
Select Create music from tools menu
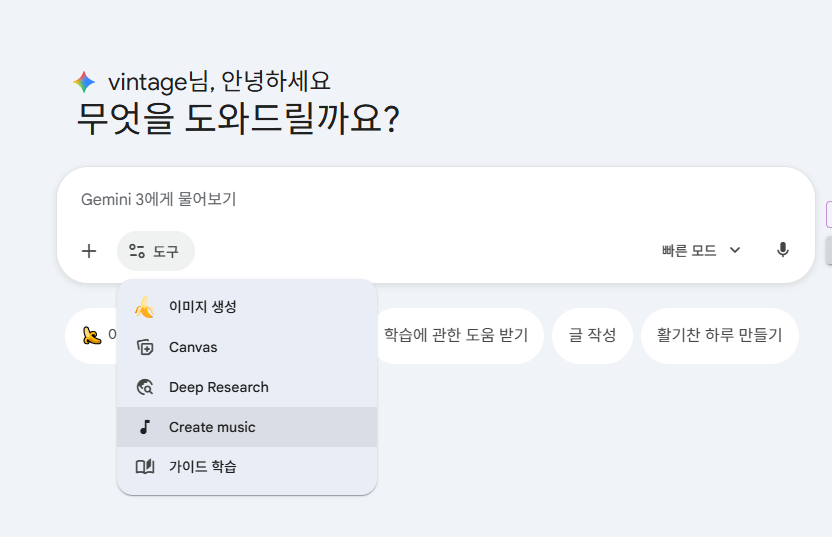(x=212, y=427)
